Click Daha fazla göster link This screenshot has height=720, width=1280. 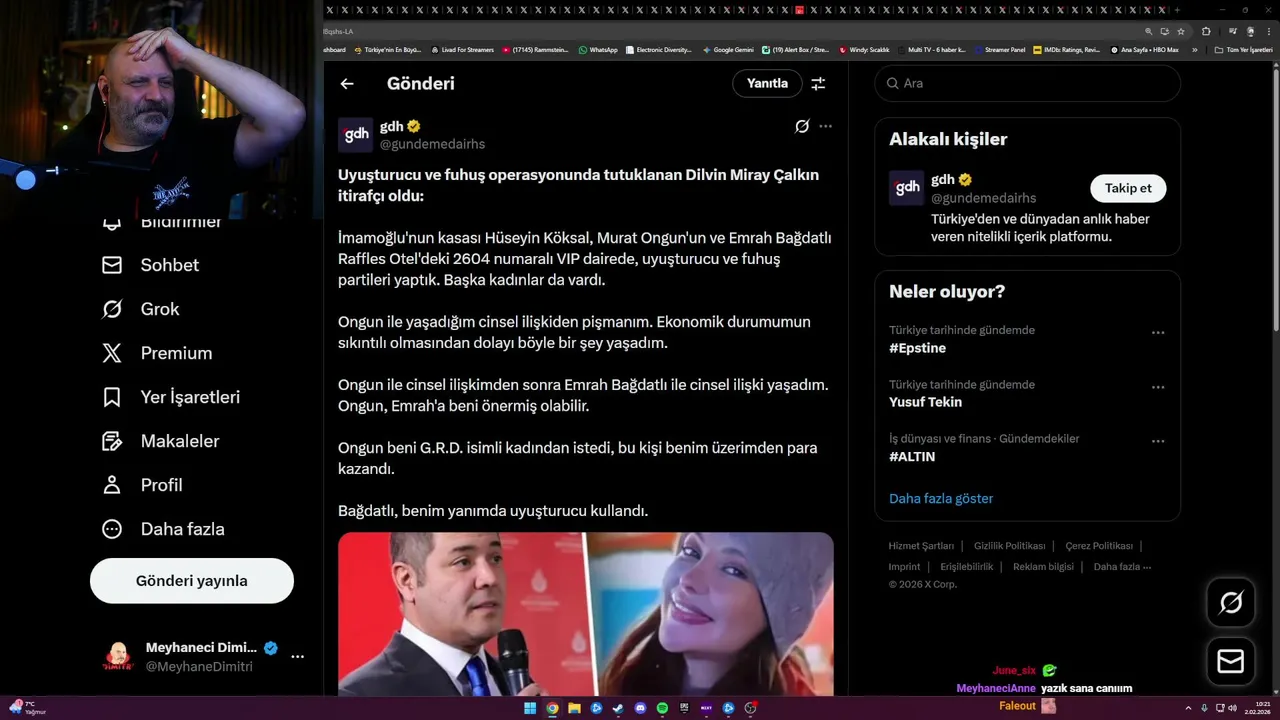click(941, 498)
